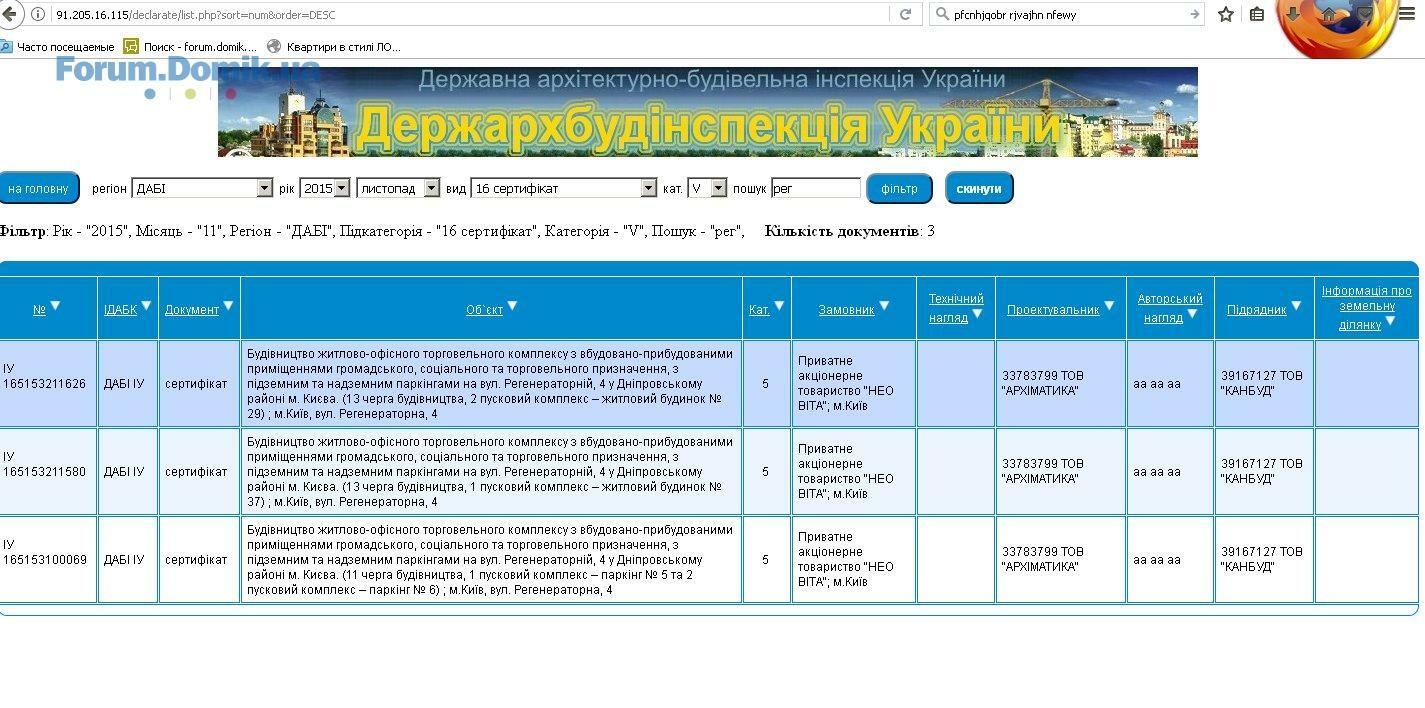Show site information for this address
Viewport: 1425px width, 708px height.
[38, 14]
